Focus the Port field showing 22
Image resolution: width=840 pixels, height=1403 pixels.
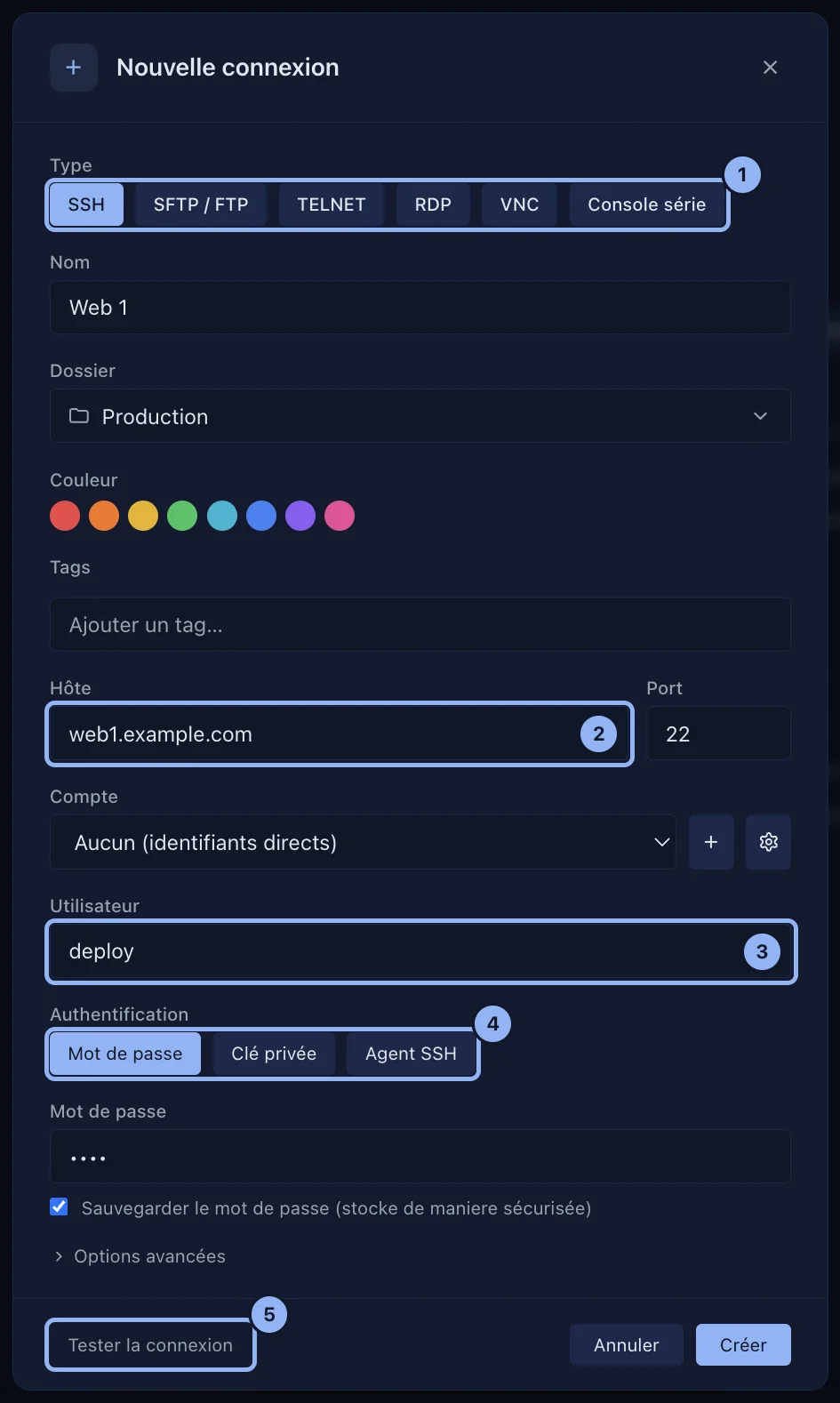coord(718,734)
